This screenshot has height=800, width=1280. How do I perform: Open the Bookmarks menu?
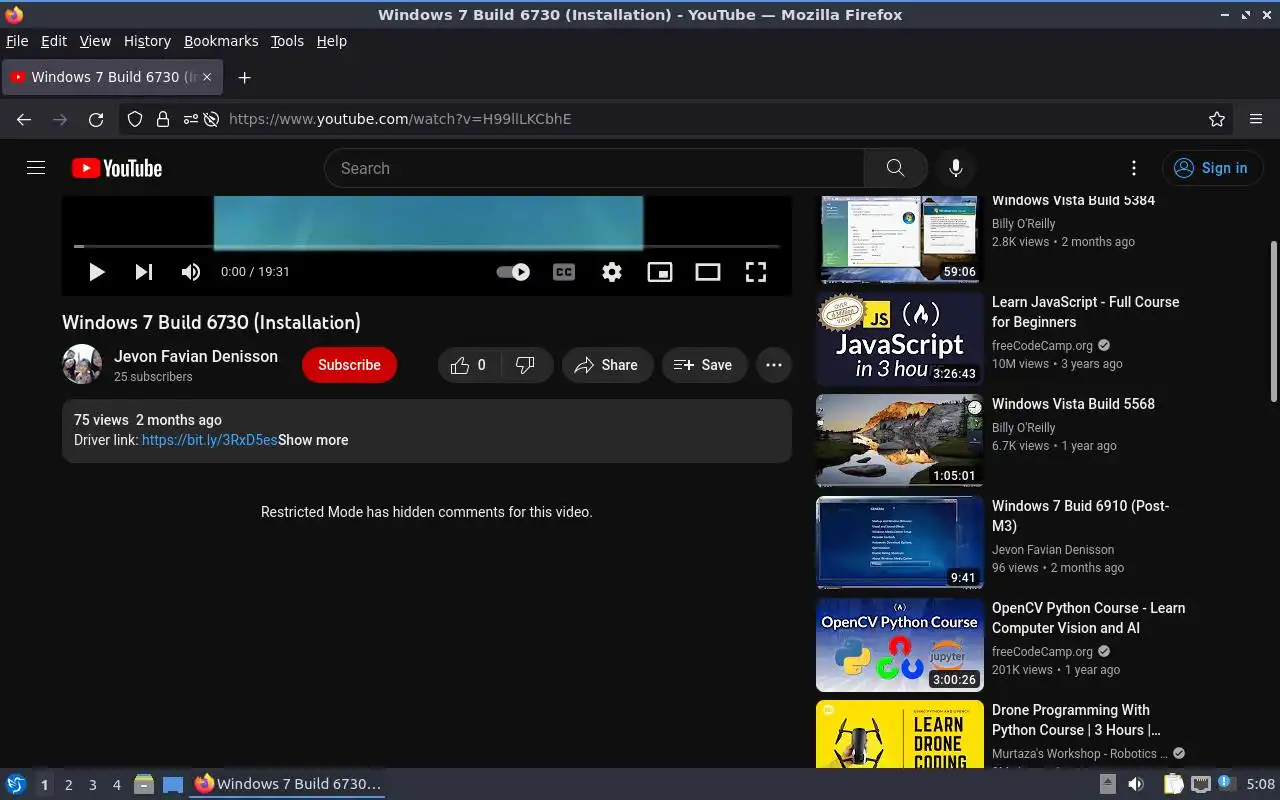tap(221, 41)
